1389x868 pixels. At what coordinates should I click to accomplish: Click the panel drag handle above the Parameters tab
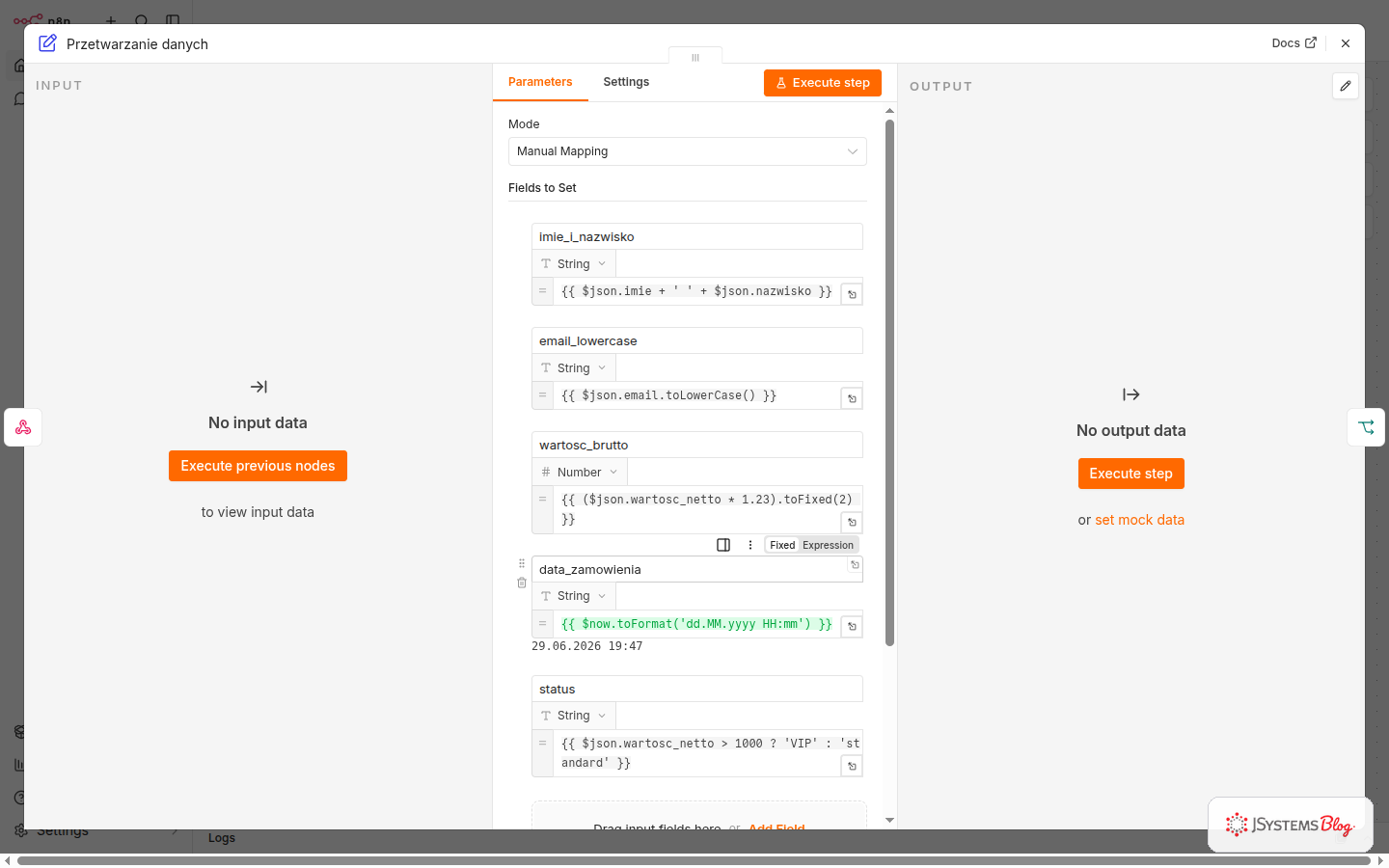(695, 57)
